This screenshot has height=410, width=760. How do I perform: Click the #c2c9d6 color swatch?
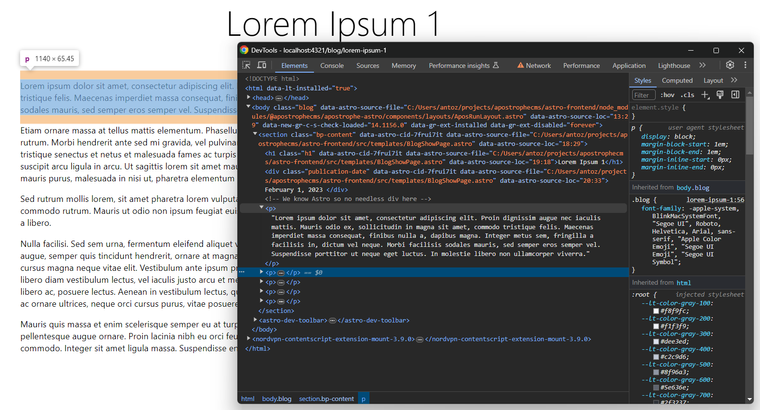656,357
